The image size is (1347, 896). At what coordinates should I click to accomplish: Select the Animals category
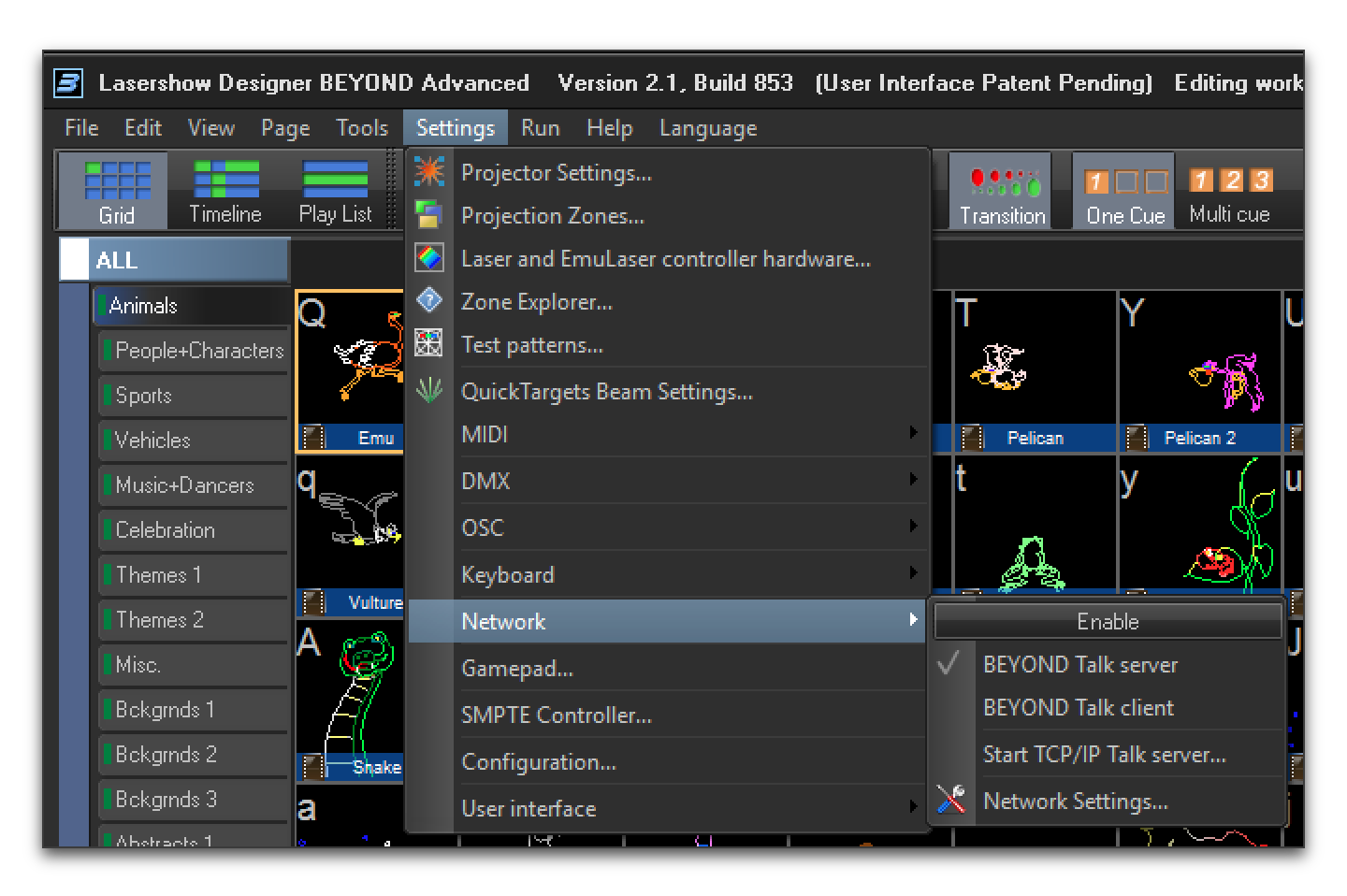(x=192, y=306)
